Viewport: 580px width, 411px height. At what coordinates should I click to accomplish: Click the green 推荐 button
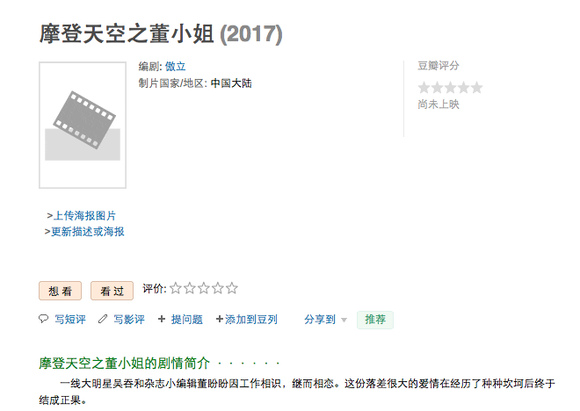[x=375, y=320]
